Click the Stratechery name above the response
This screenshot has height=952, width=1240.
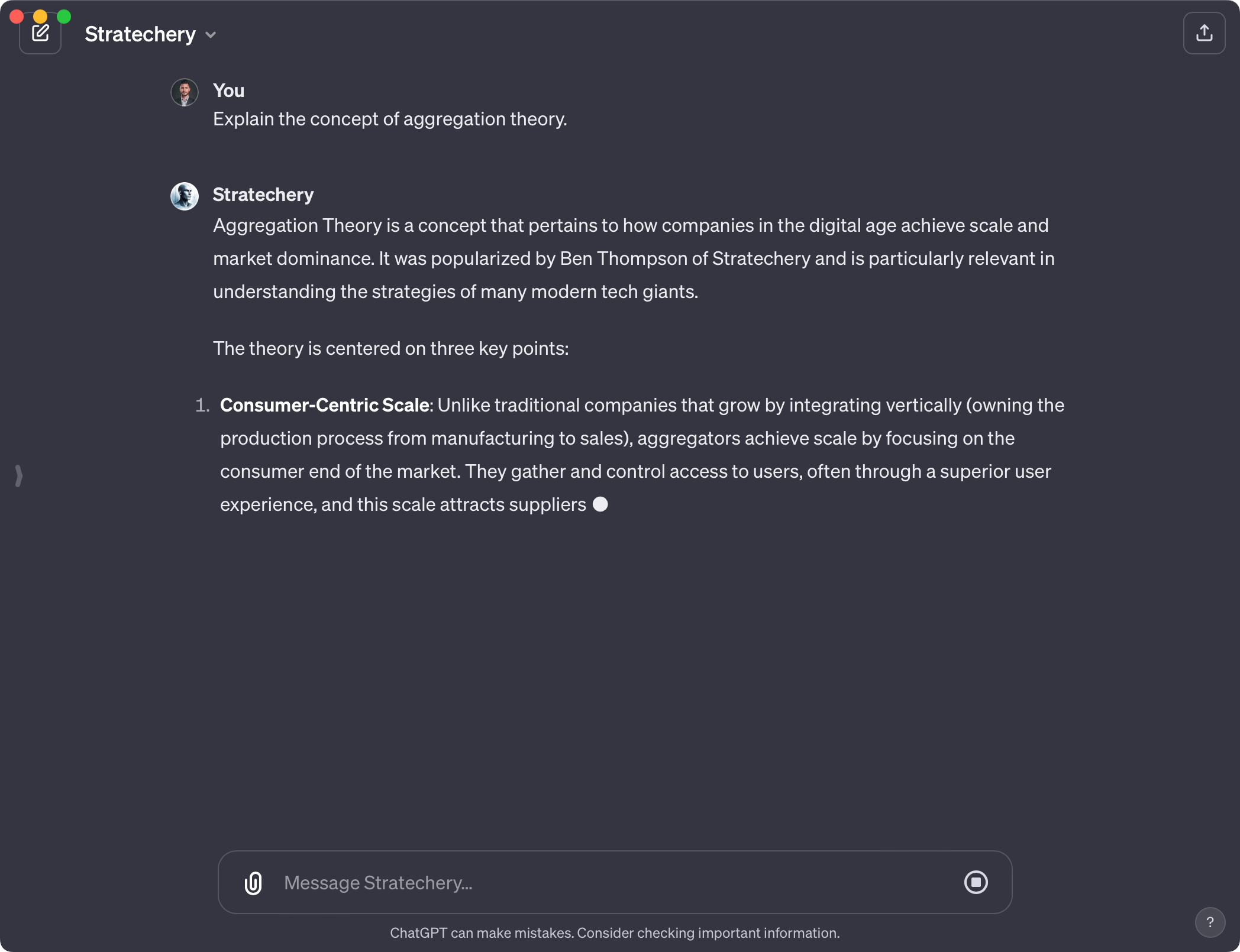263,195
